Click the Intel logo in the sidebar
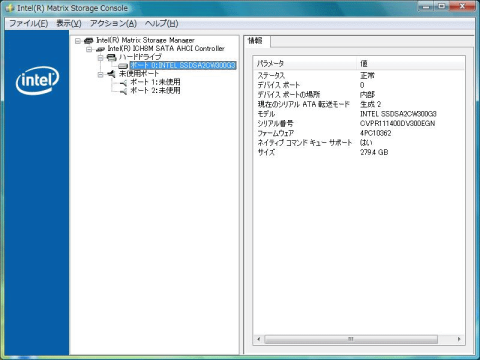 37,80
